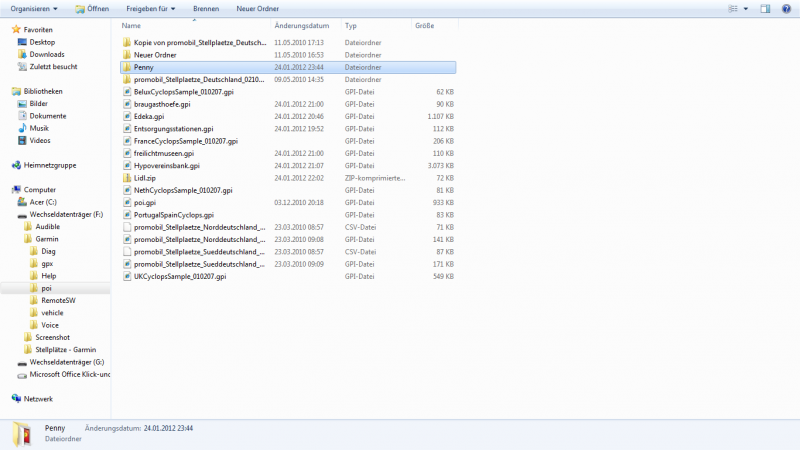Select the Musik library icon

coord(22,128)
